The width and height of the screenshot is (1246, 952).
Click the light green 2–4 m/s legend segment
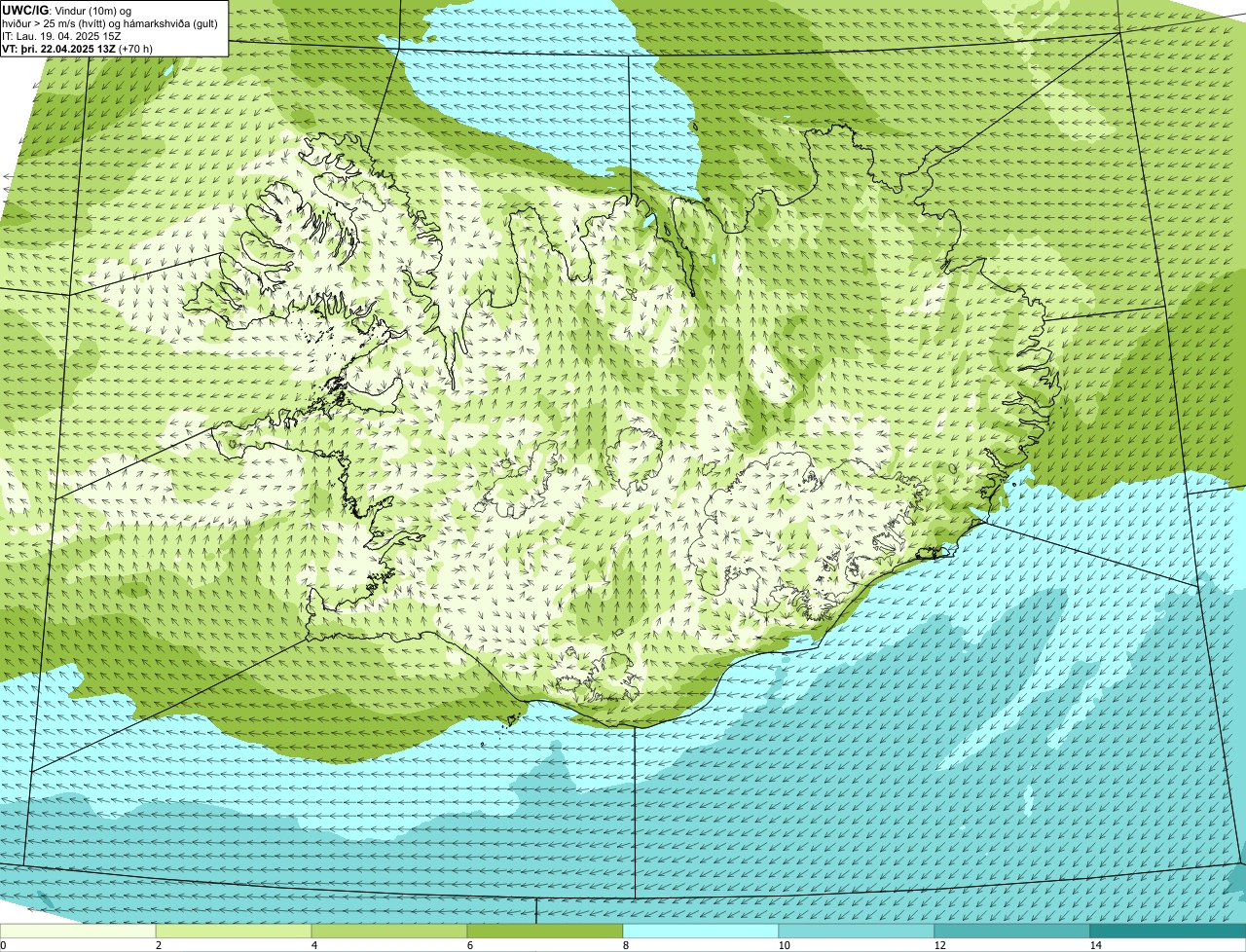[234, 932]
